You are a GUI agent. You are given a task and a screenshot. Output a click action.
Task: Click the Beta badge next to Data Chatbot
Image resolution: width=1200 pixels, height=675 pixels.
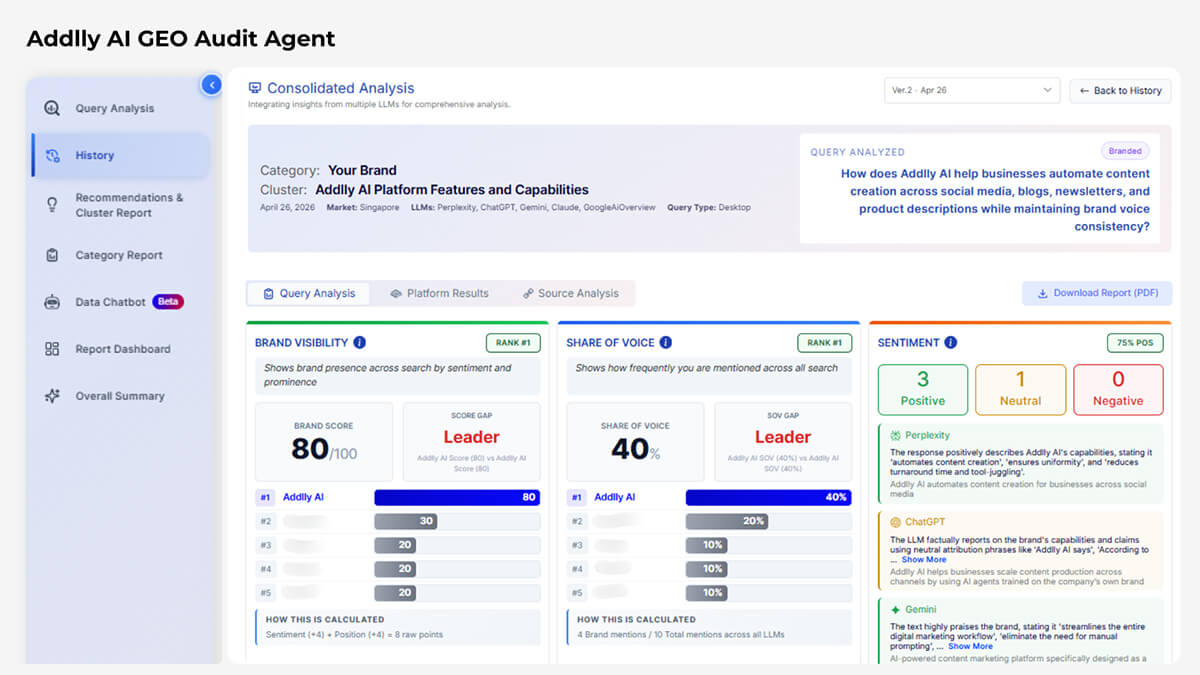pos(168,302)
